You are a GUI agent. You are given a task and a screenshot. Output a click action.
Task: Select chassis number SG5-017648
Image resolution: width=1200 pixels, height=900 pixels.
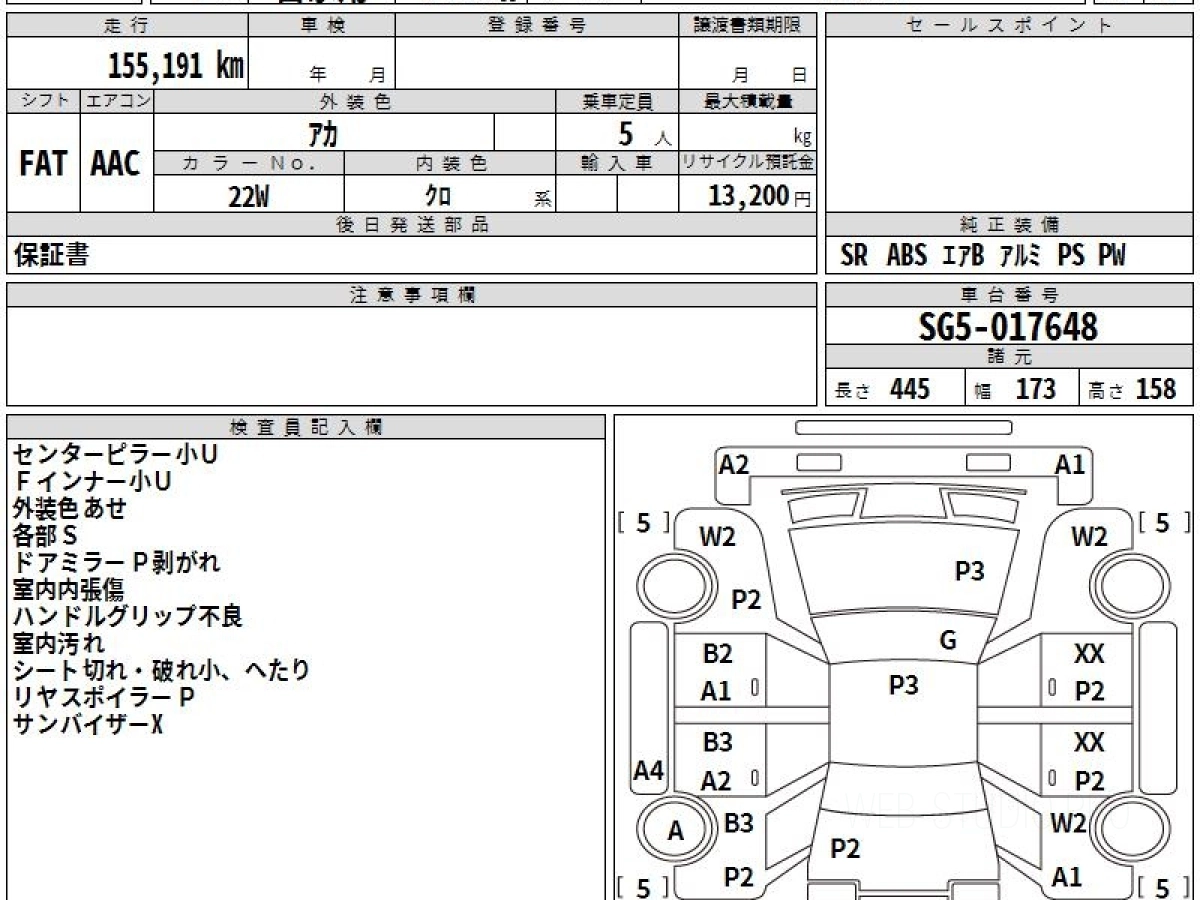click(1008, 326)
